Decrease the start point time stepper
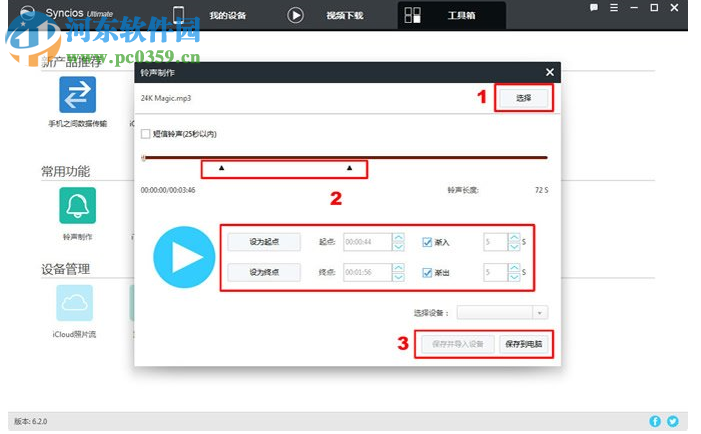 398,246
